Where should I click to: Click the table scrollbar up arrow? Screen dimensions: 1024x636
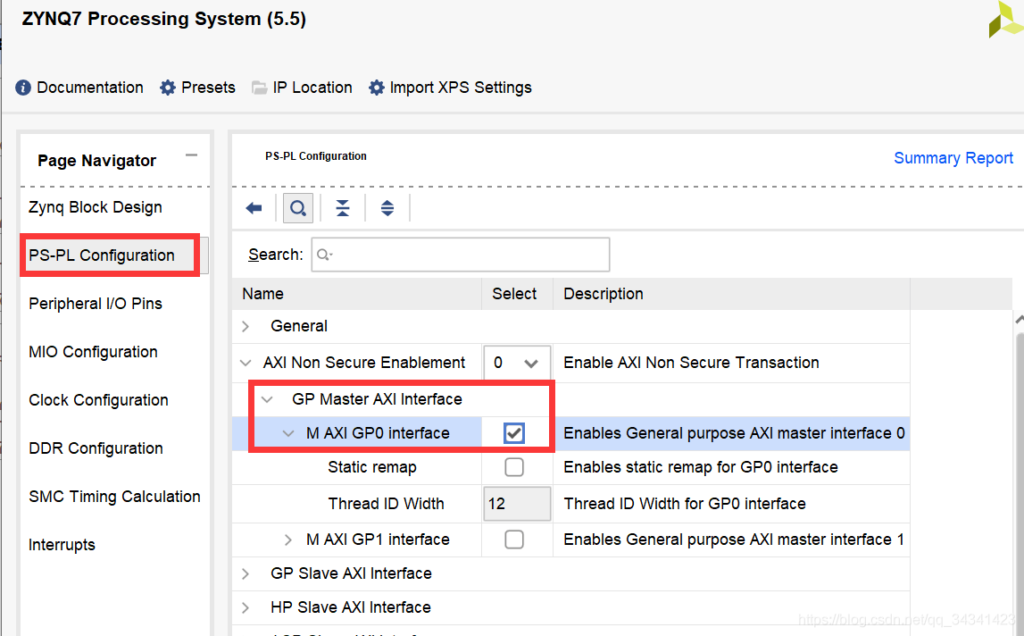click(1019, 319)
